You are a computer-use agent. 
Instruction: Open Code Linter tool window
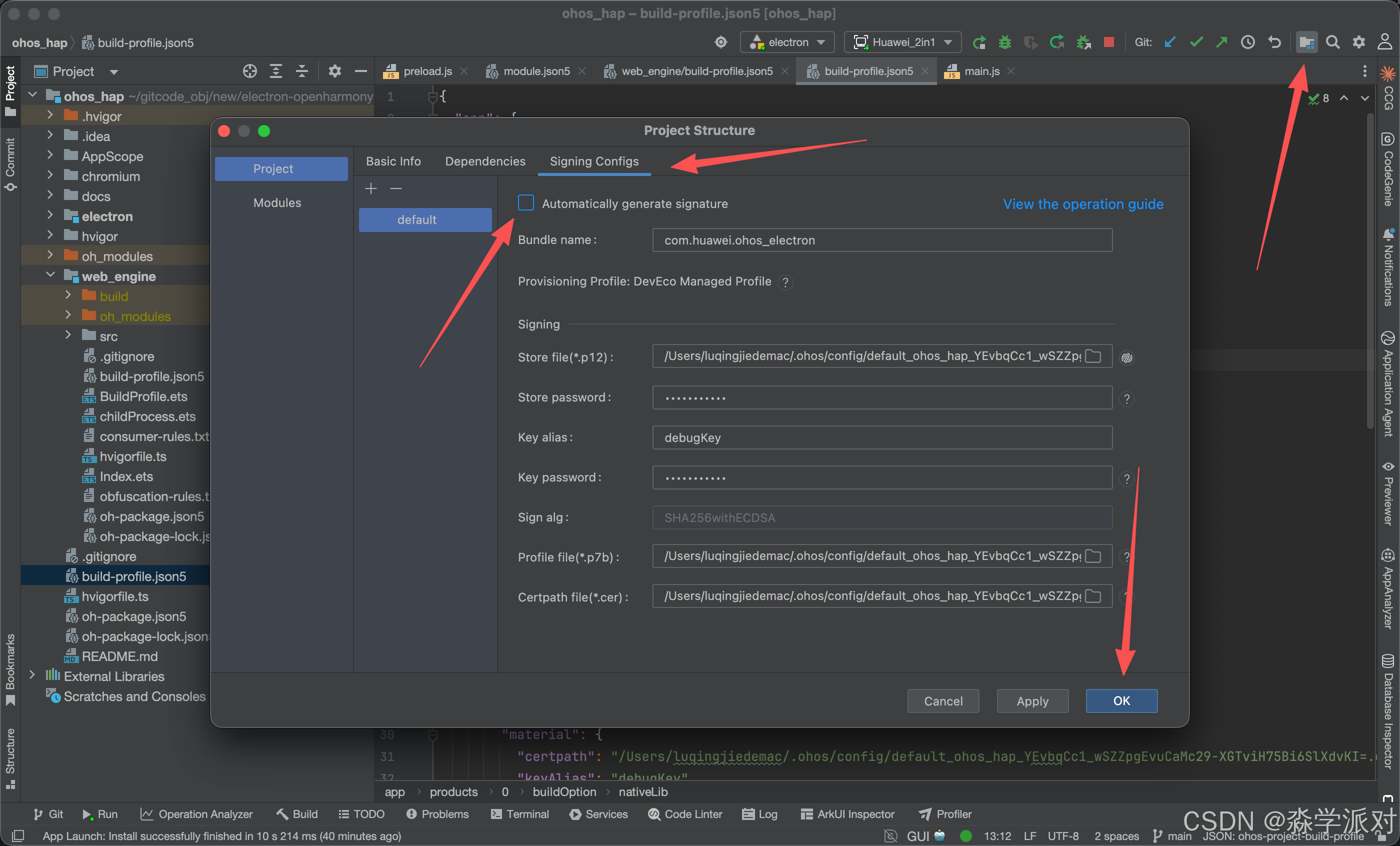click(x=684, y=814)
